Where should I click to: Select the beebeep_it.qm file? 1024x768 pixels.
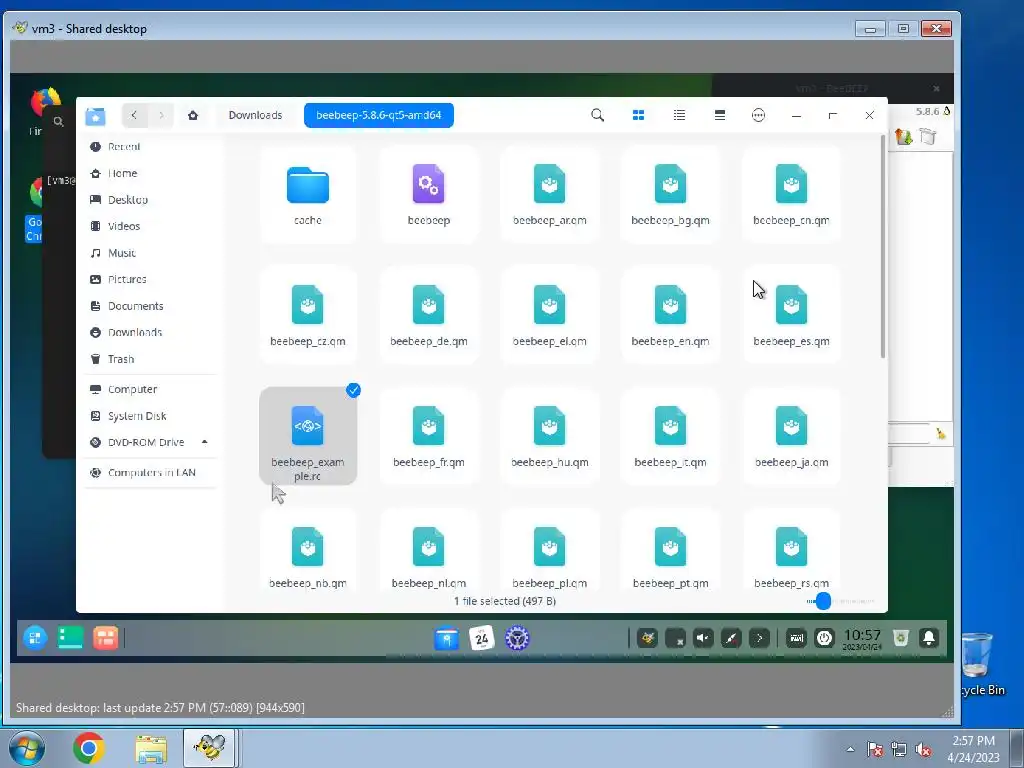pos(670,436)
